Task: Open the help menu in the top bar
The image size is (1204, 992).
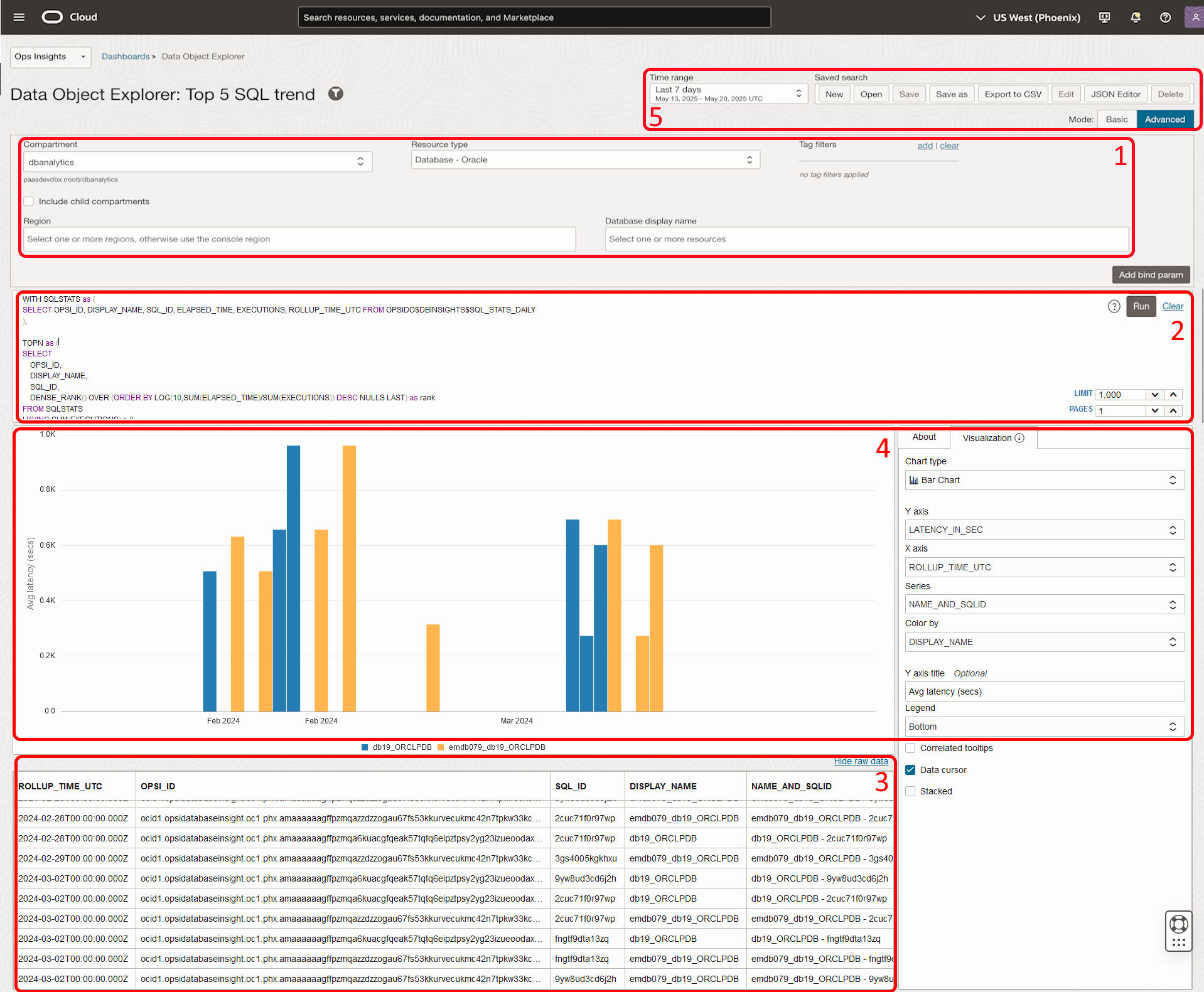Action: pyautogui.click(x=1165, y=17)
